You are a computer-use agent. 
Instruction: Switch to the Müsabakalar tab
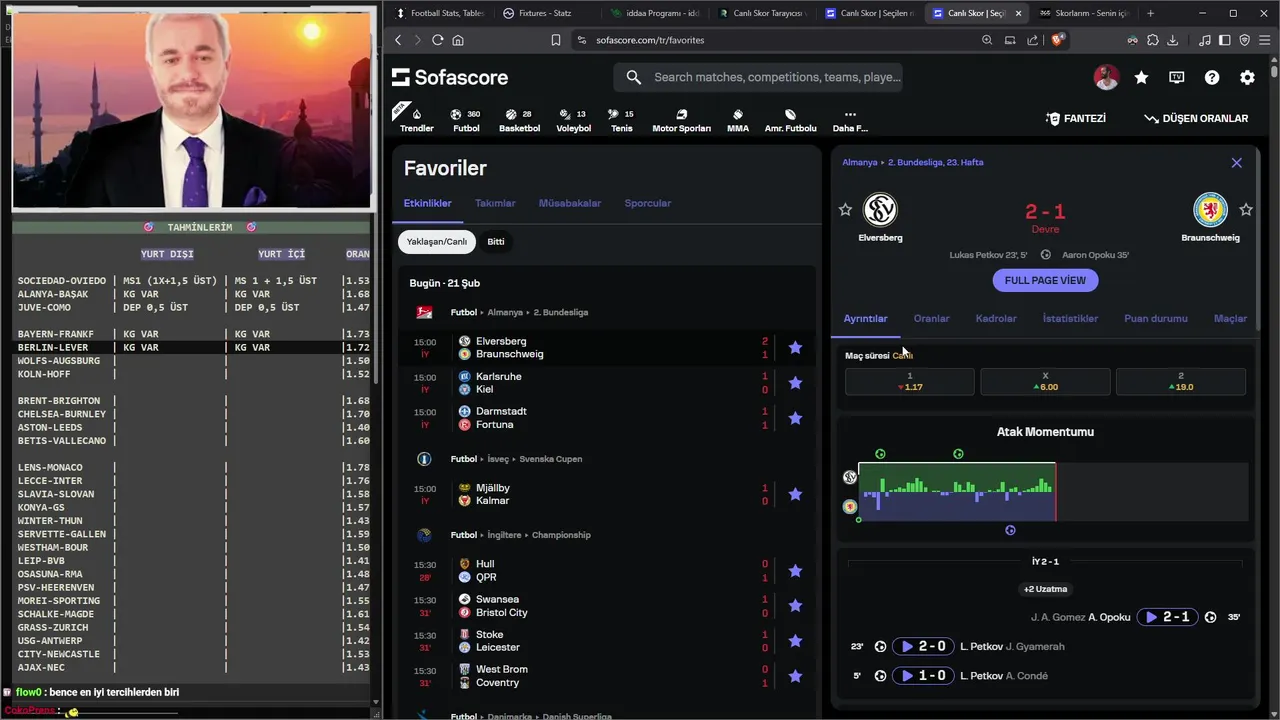point(570,203)
